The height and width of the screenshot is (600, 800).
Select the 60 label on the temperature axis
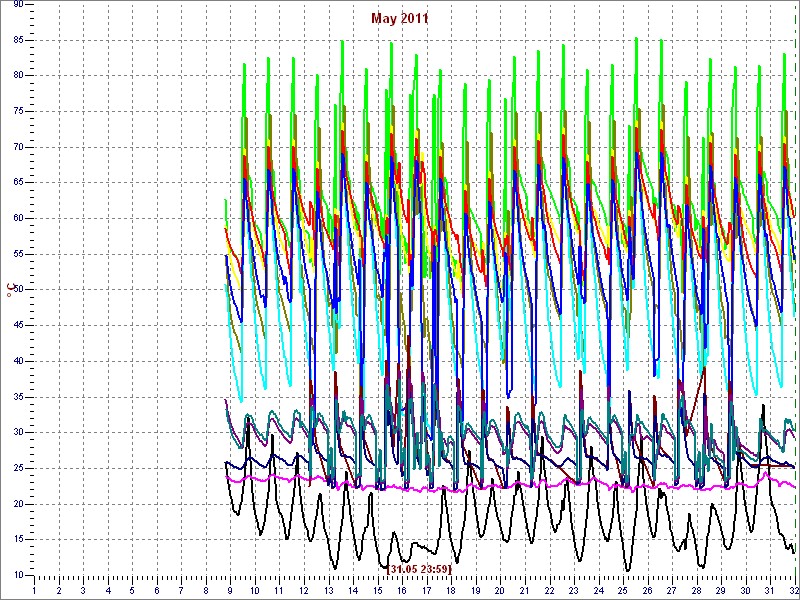[x=18, y=218]
